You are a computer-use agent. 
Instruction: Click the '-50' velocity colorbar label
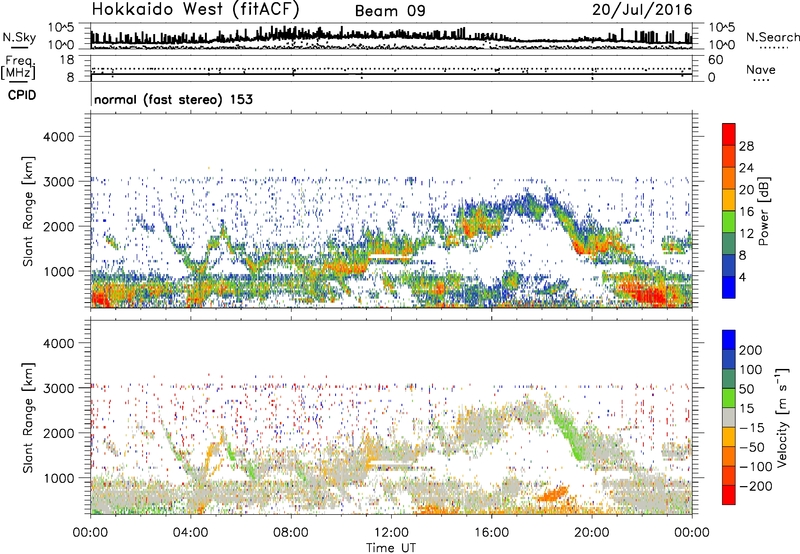(752, 447)
